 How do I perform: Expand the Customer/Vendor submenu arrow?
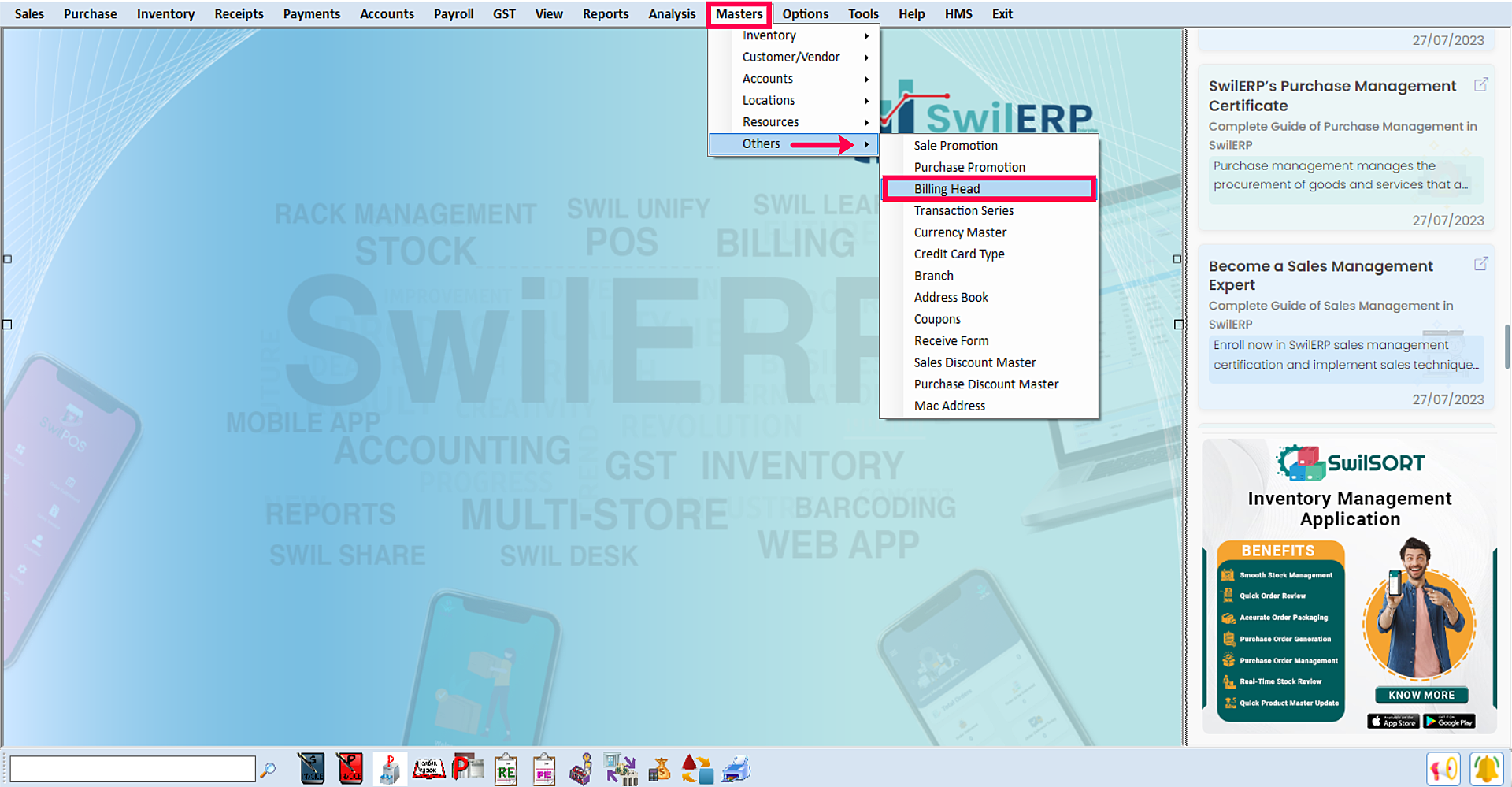(x=866, y=58)
